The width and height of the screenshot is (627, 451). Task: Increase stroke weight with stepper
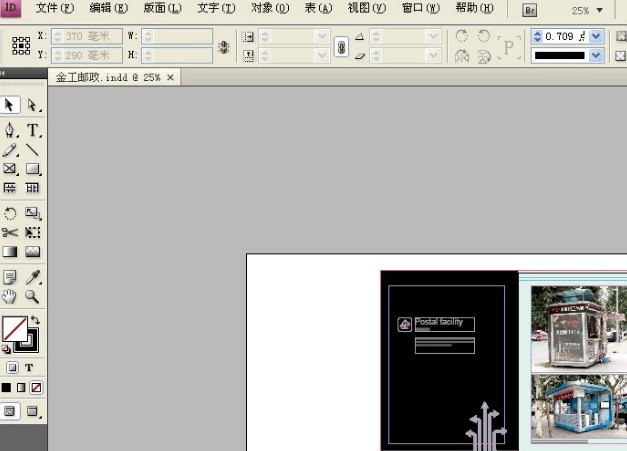[537, 33]
